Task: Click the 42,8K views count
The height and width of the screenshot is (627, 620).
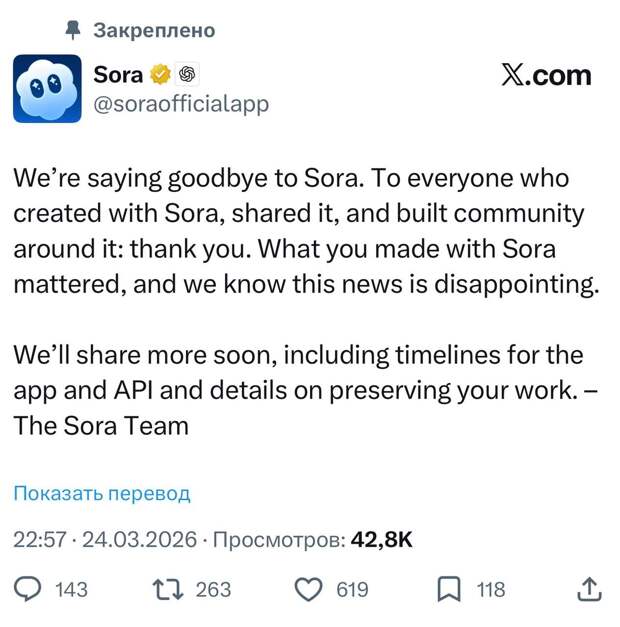Action: tap(382, 540)
